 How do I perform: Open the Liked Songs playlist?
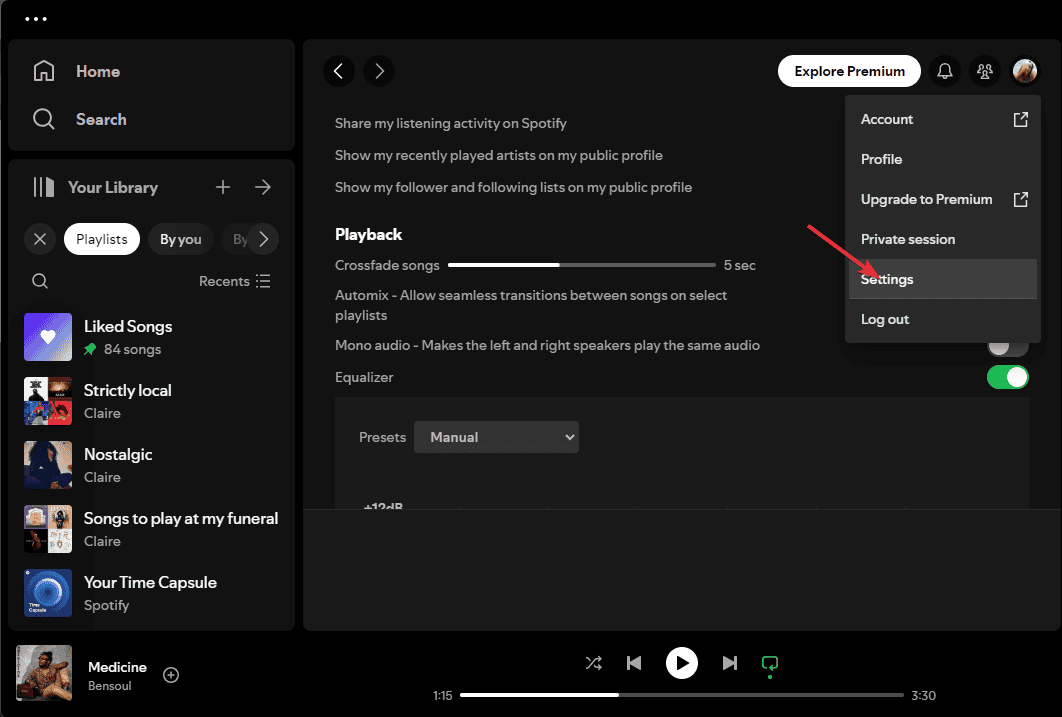tap(152, 337)
